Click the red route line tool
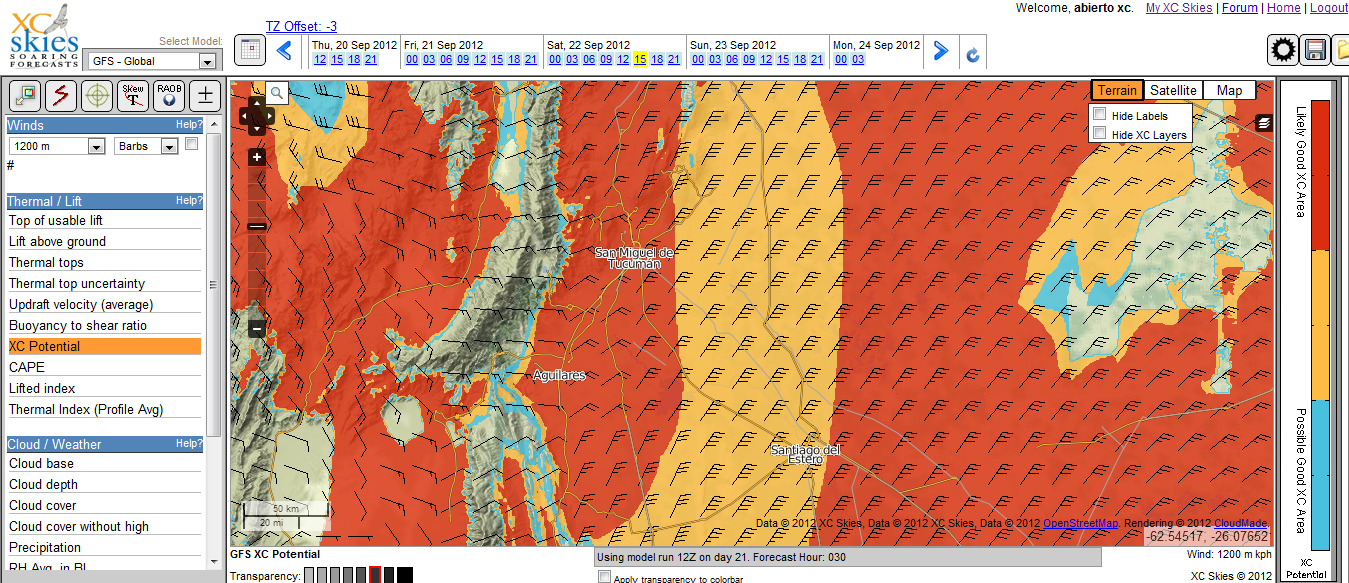Viewport: 1349px width, 583px height. click(61, 96)
